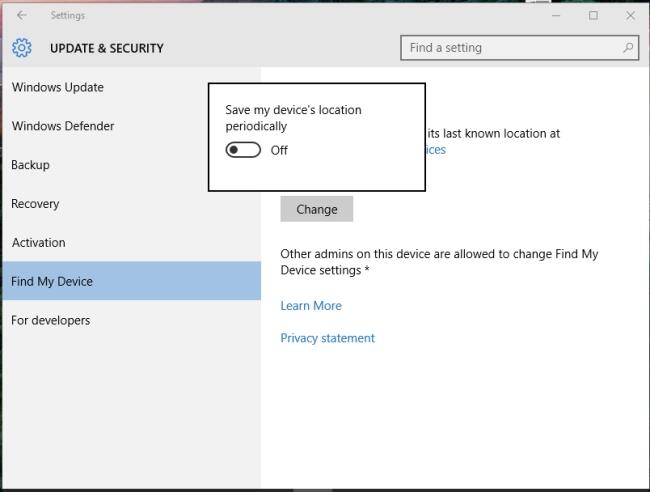Click the Find a setting search box
Screen dimensions: 650x492
[x=510, y=47]
